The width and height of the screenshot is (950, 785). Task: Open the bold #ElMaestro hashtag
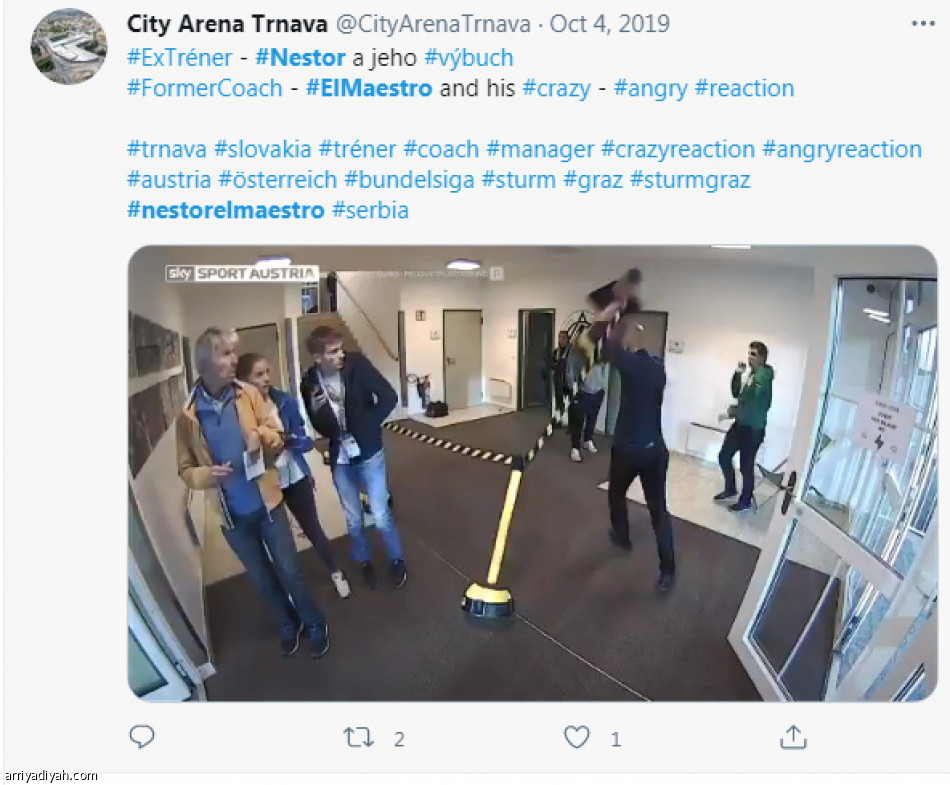coord(369,88)
